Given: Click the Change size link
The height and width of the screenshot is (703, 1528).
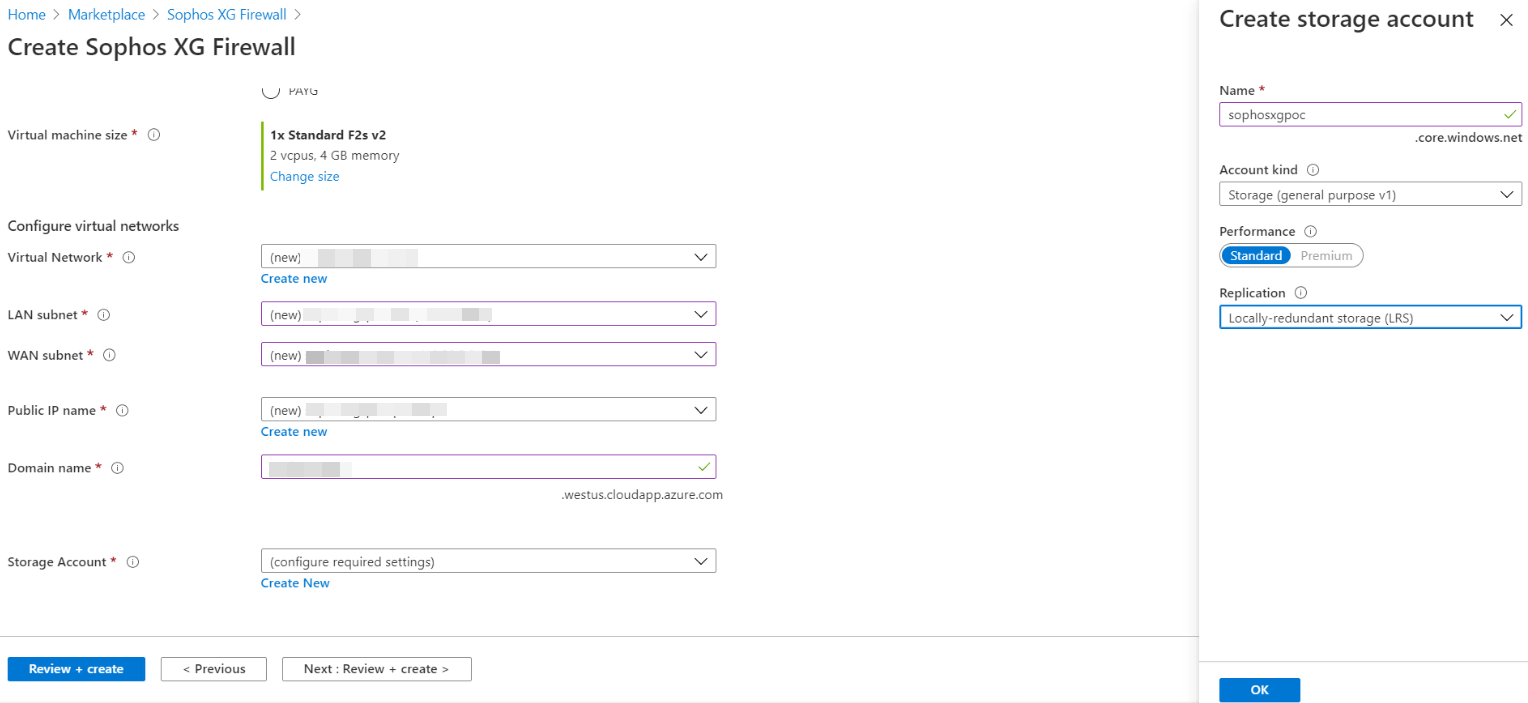Looking at the screenshot, I should click(x=304, y=177).
